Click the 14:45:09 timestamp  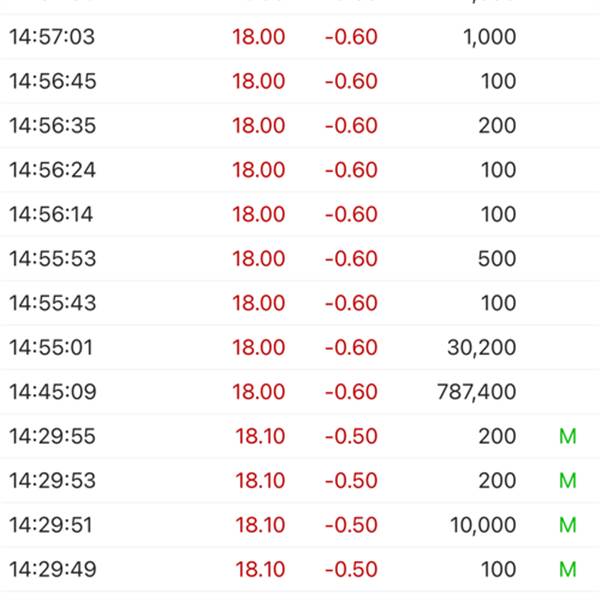(x=52, y=392)
